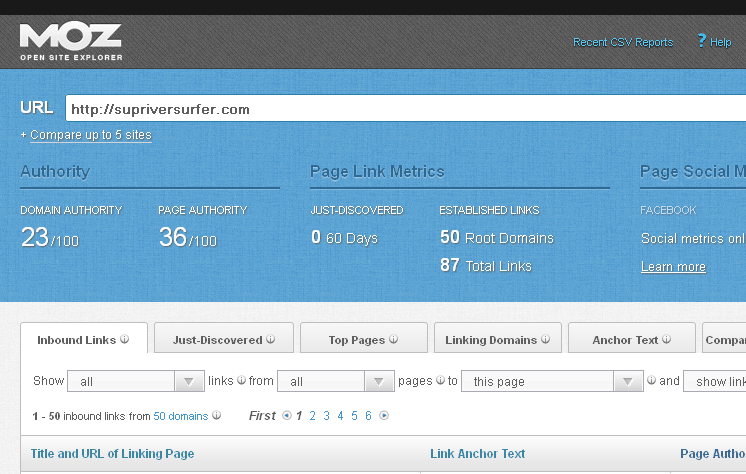This screenshot has height=474, width=746.
Task: Click info icon next to Inbound Links tab
Action: [125, 339]
